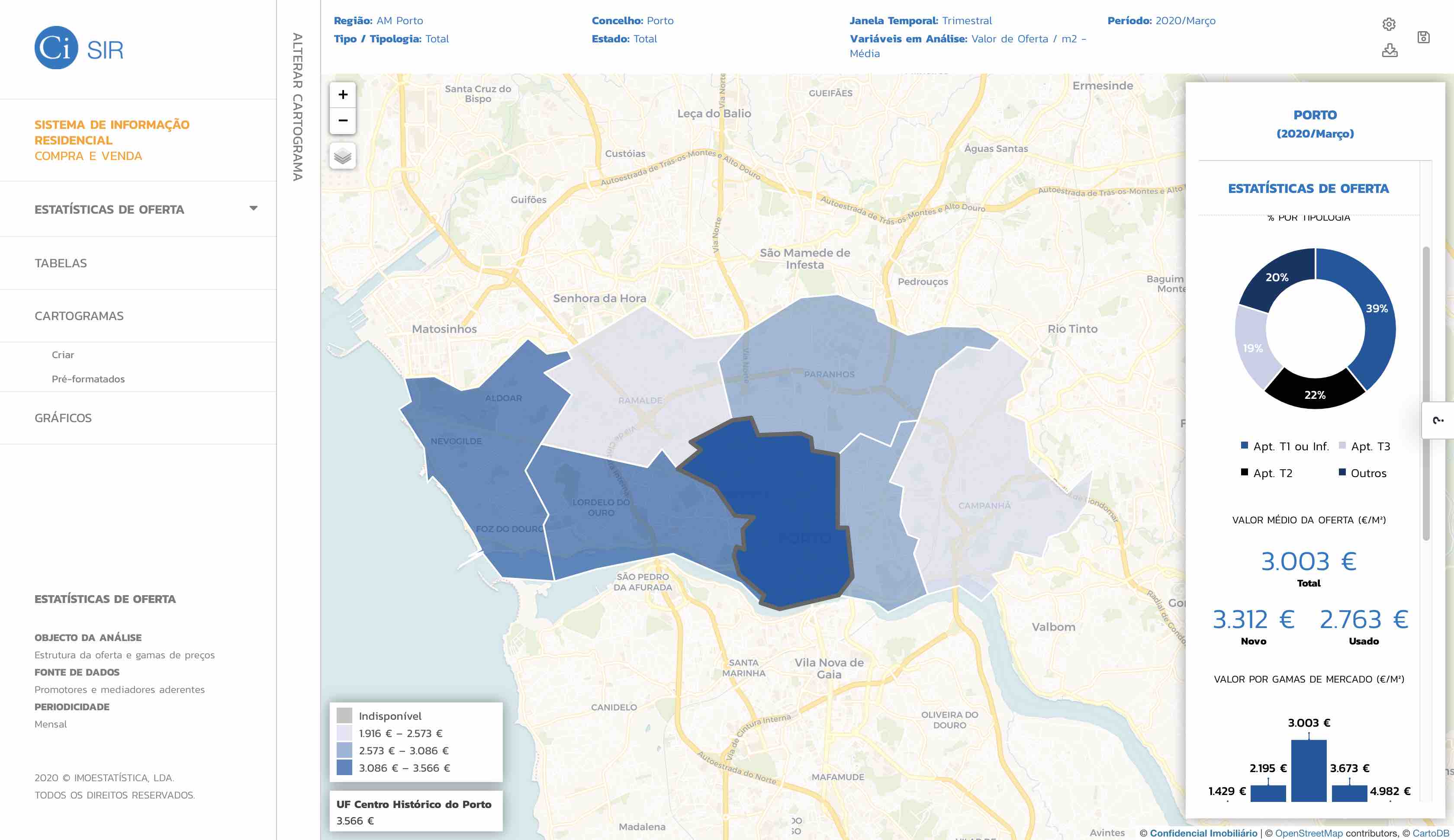Expand Estatísticas de Oferta dropdown arrow

(x=253, y=208)
